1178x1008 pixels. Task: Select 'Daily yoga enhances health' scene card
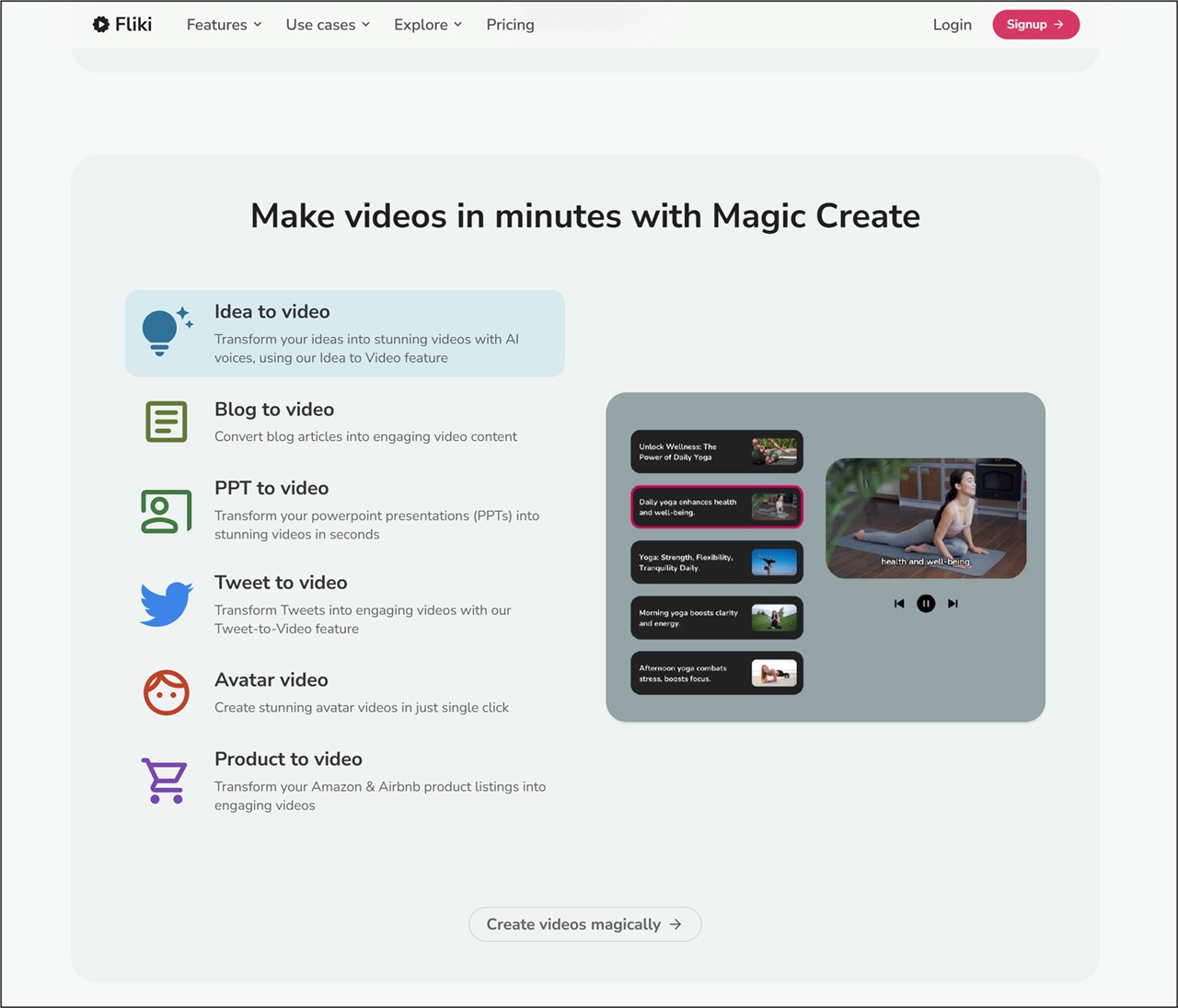(717, 507)
